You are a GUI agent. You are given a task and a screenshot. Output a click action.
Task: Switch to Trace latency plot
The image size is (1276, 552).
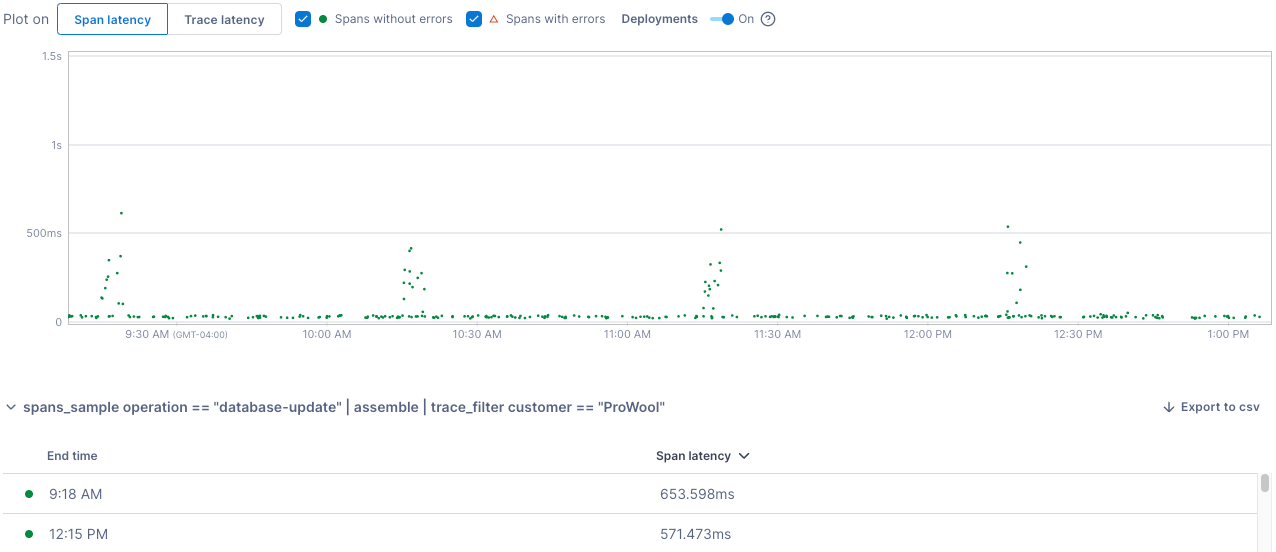pos(224,19)
